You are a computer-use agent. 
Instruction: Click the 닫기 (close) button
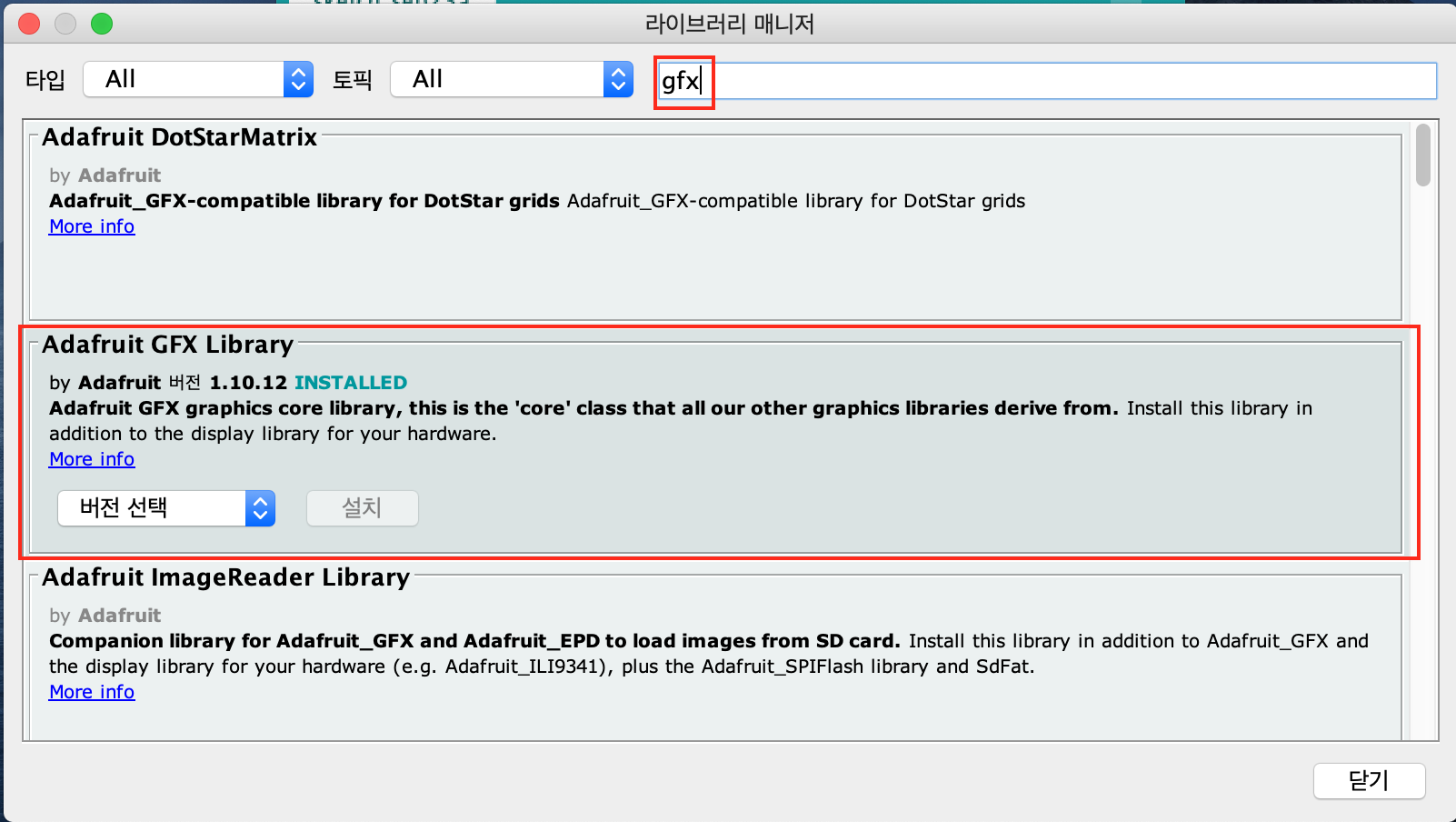click(1369, 780)
